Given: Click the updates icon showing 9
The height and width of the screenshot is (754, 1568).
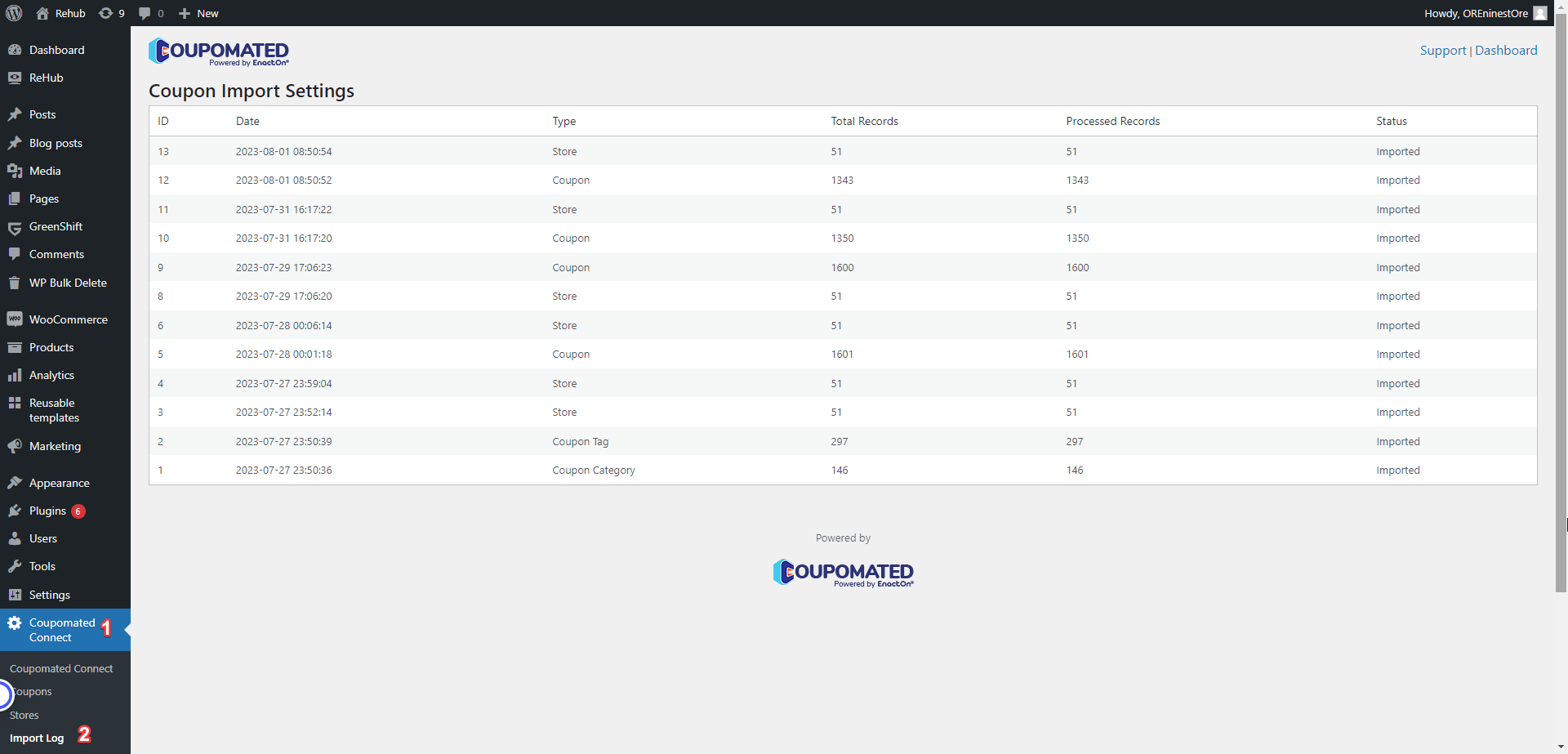Looking at the screenshot, I should [x=105, y=13].
